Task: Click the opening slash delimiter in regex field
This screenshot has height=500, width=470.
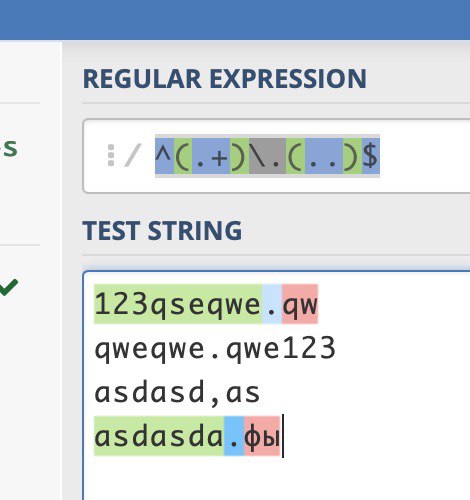Action: click(133, 155)
